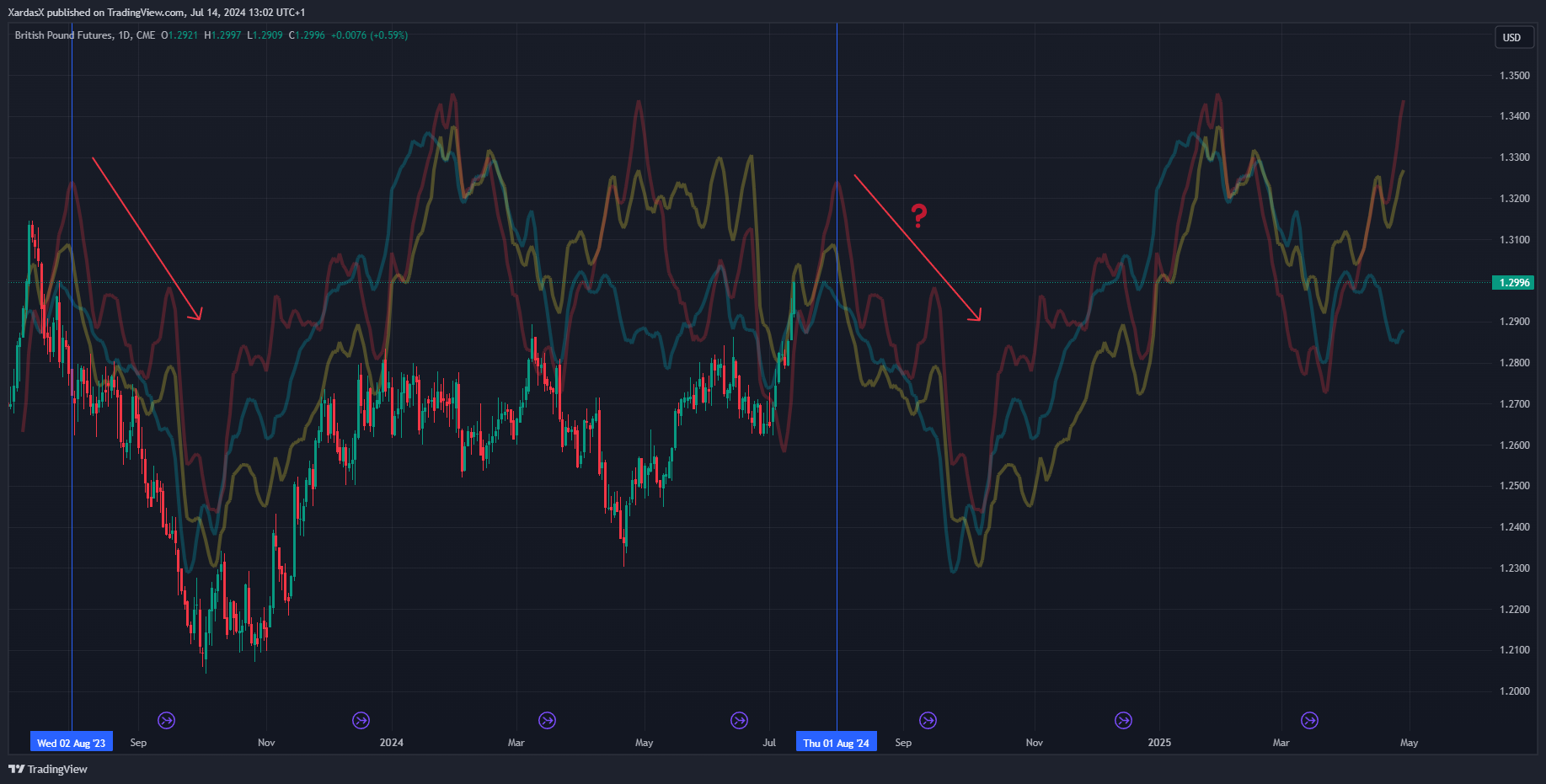Click the 1.3100 price axis label
The image size is (1546, 784).
1515,240
